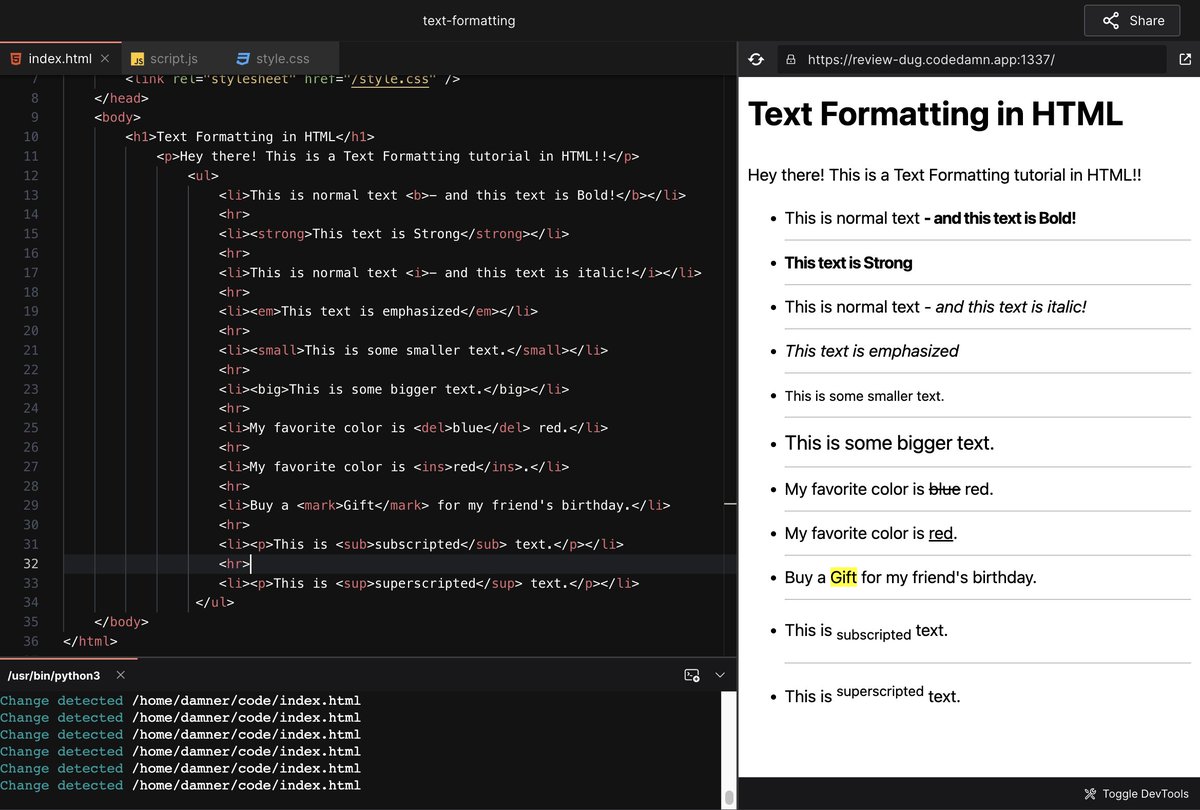This screenshot has width=1200, height=810.
Task: Click the lock icon in the address bar
Action: tap(791, 59)
